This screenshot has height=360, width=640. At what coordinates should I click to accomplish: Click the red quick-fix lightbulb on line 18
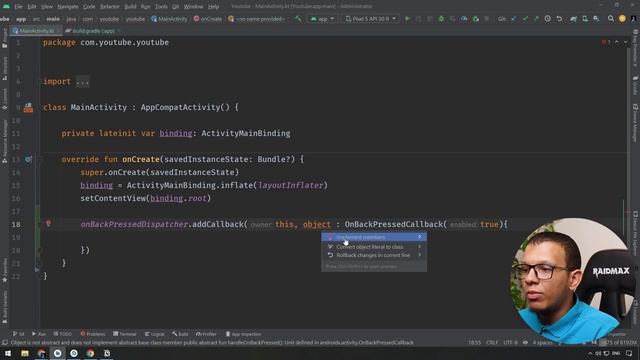tap(48, 223)
